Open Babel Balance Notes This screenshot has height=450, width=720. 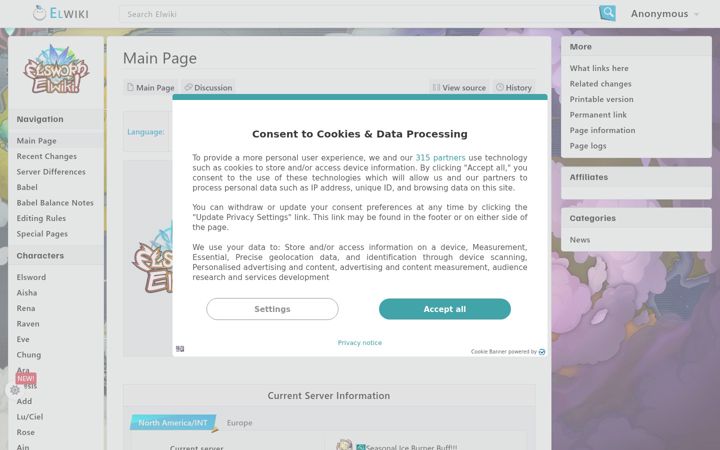(55, 203)
